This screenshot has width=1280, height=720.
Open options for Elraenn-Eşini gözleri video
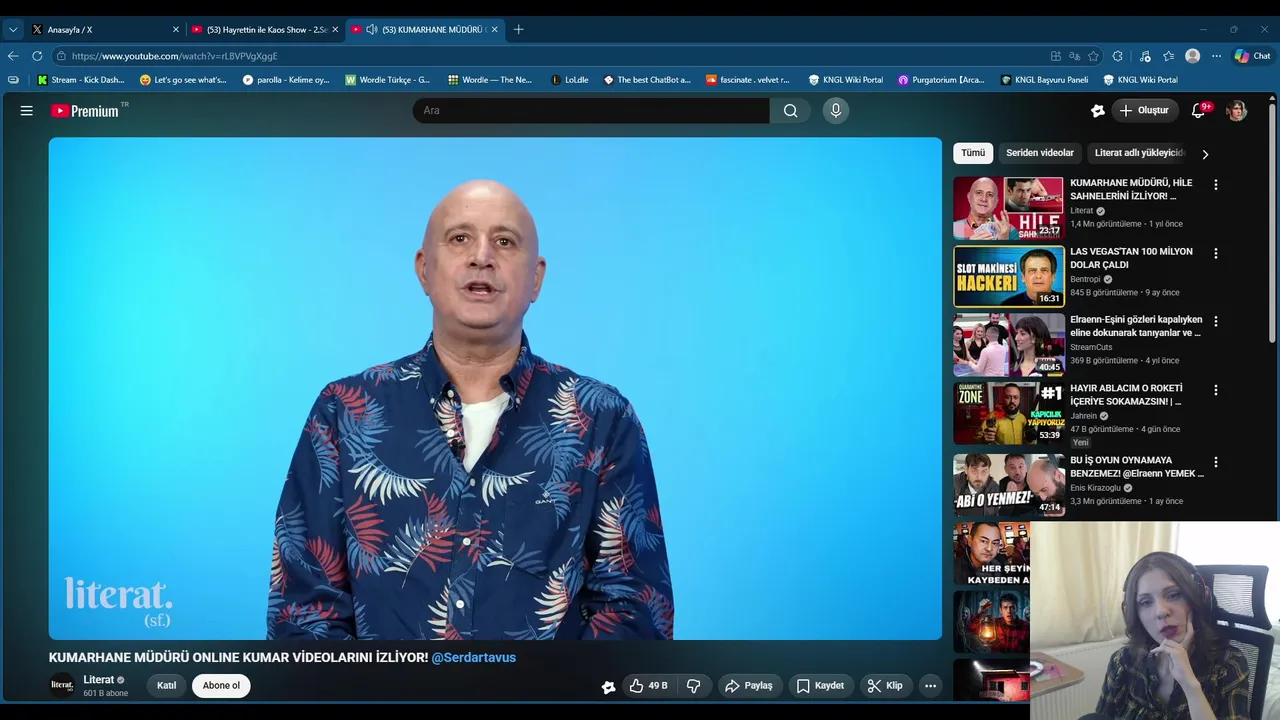click(1215, 321)
